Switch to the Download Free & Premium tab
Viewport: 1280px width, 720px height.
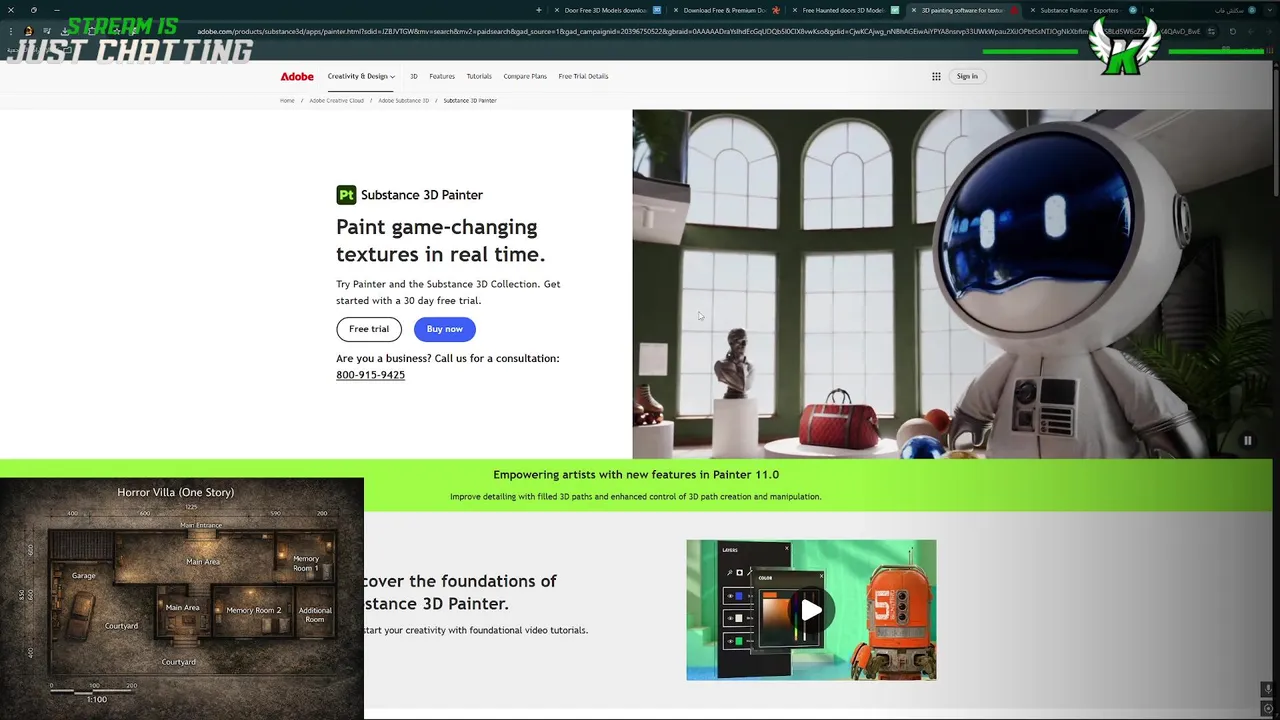(725, 10)
